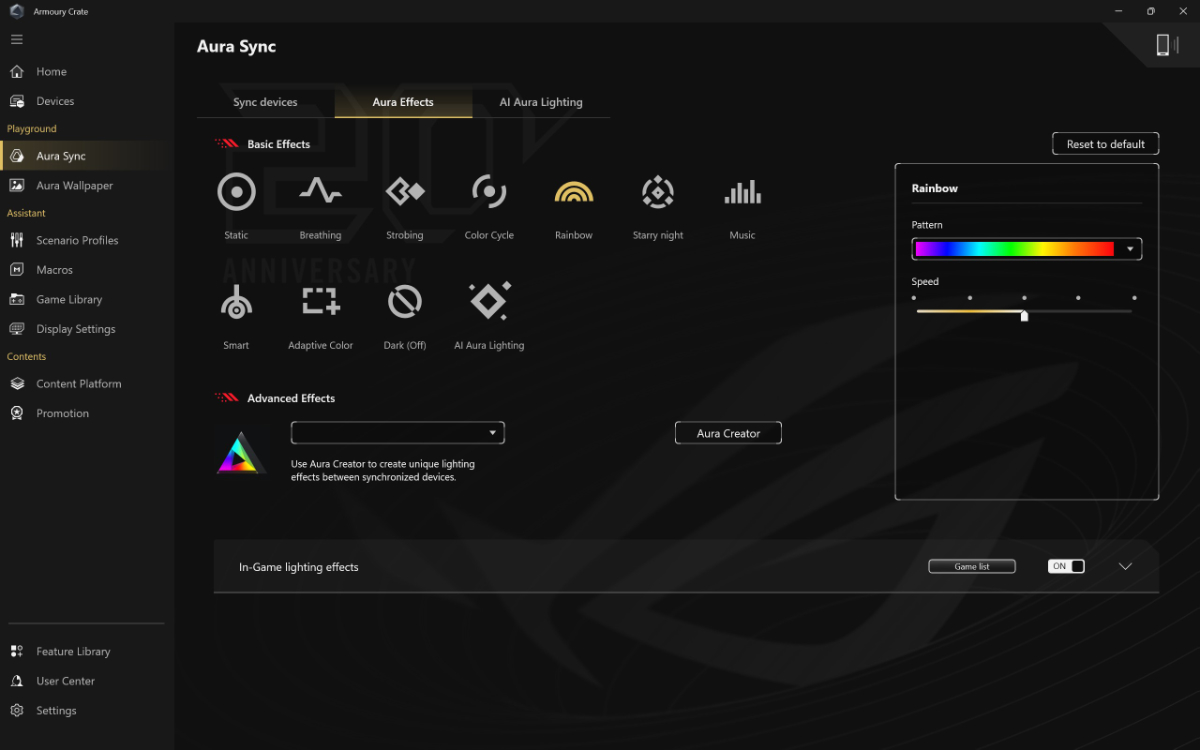
Task: Pick the Smart effect icon
Action: (236, 301)
